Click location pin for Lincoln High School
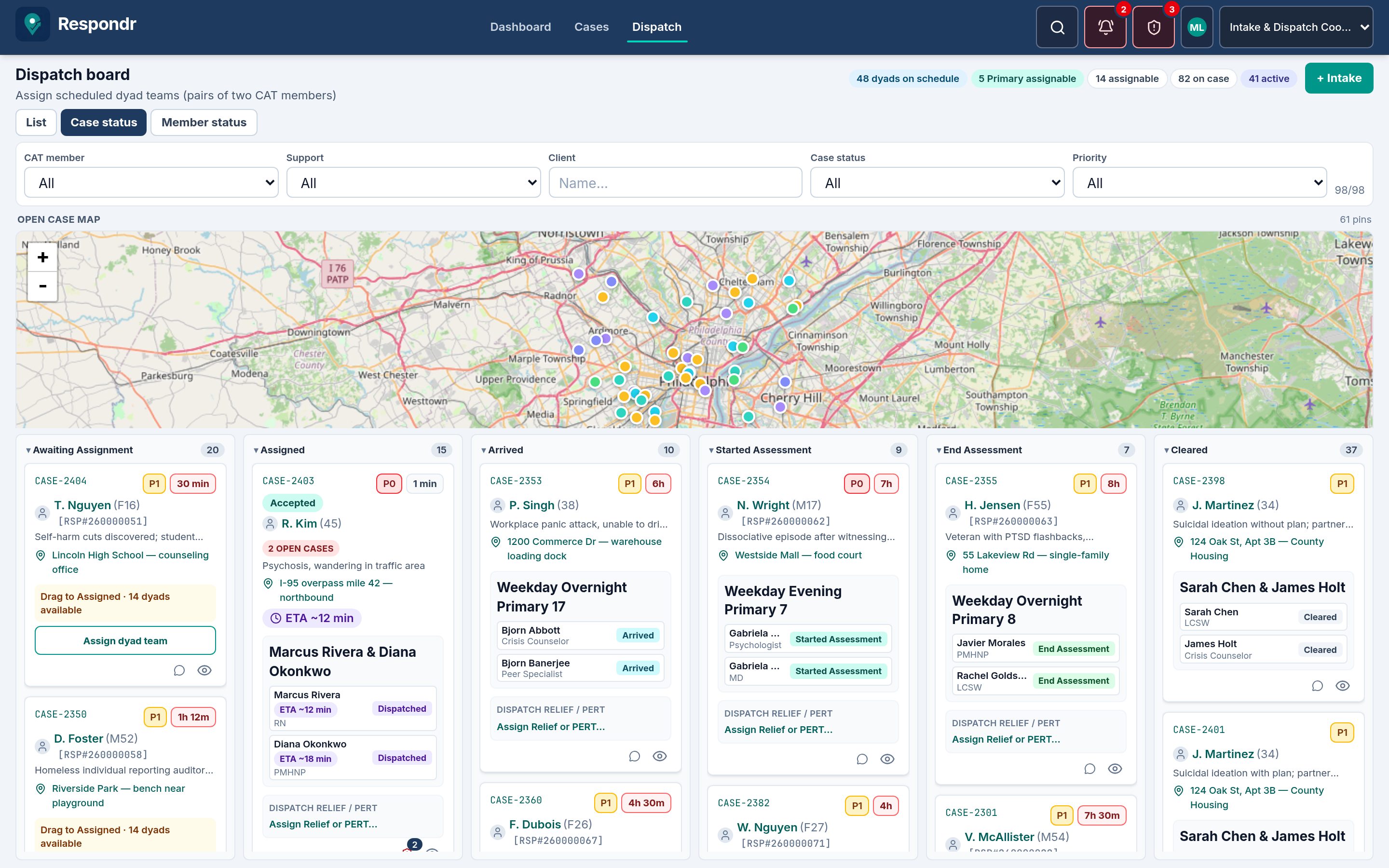This screenshot has height=868, width=1389. [x=41, y=555]
